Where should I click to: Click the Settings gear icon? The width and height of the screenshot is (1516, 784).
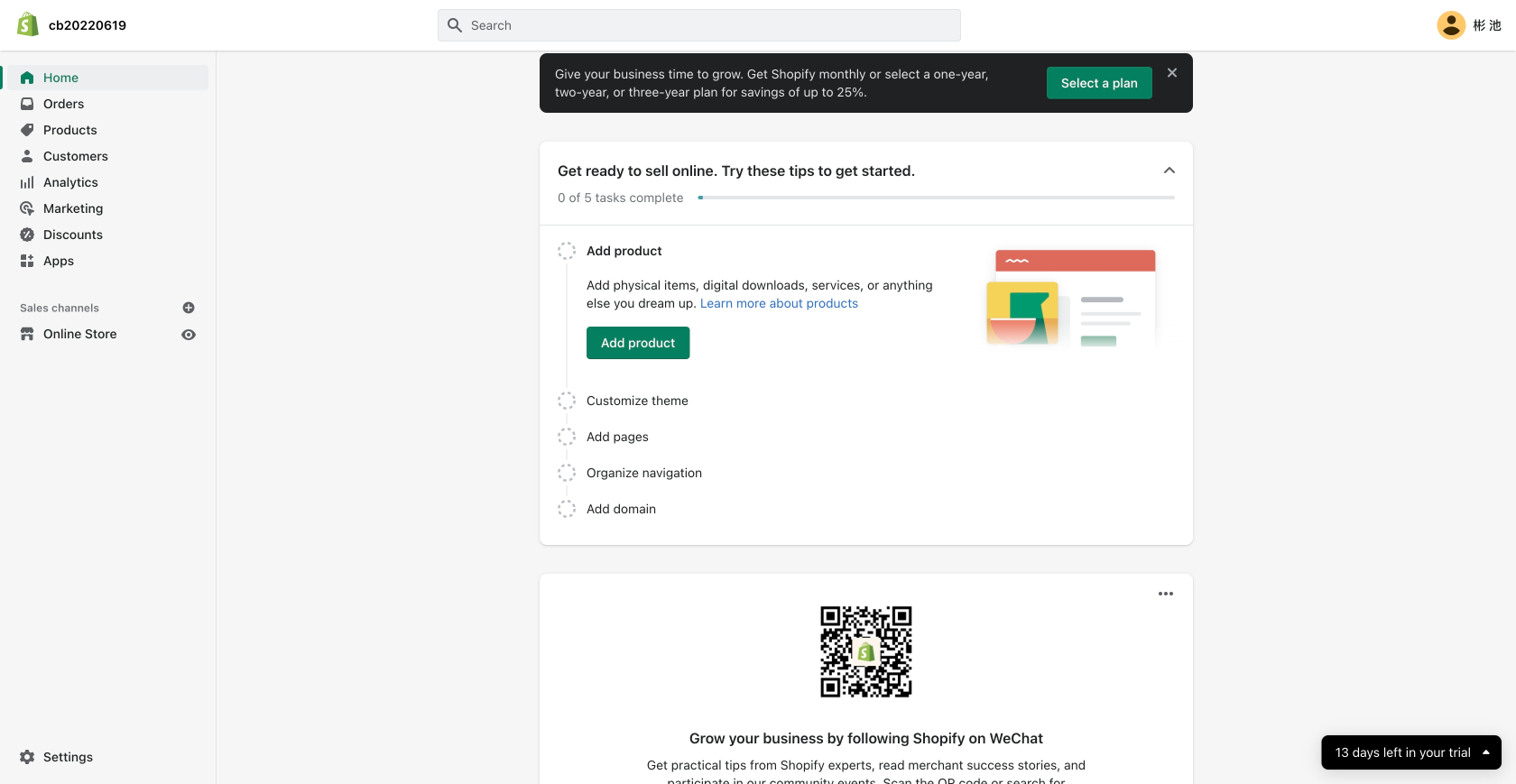(27, 757)
